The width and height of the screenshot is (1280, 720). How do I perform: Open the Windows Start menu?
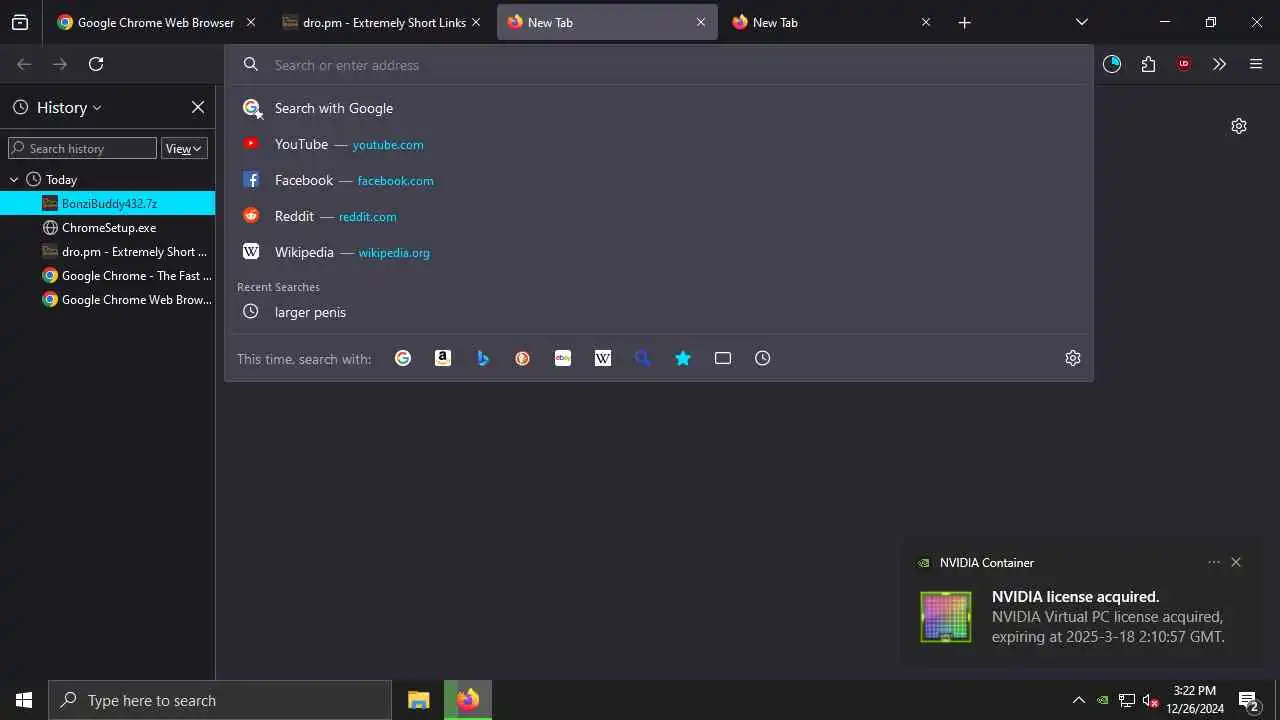click(x=24, y=700)
